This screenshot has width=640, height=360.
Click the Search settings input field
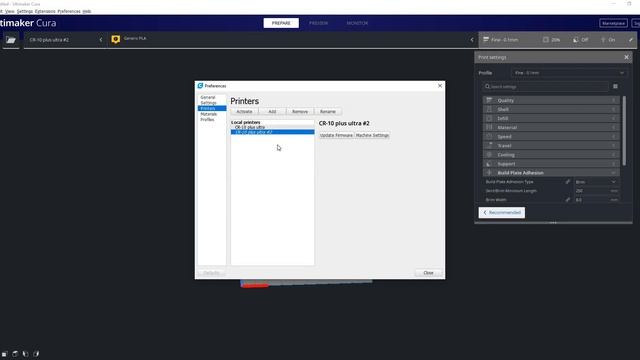546,87
